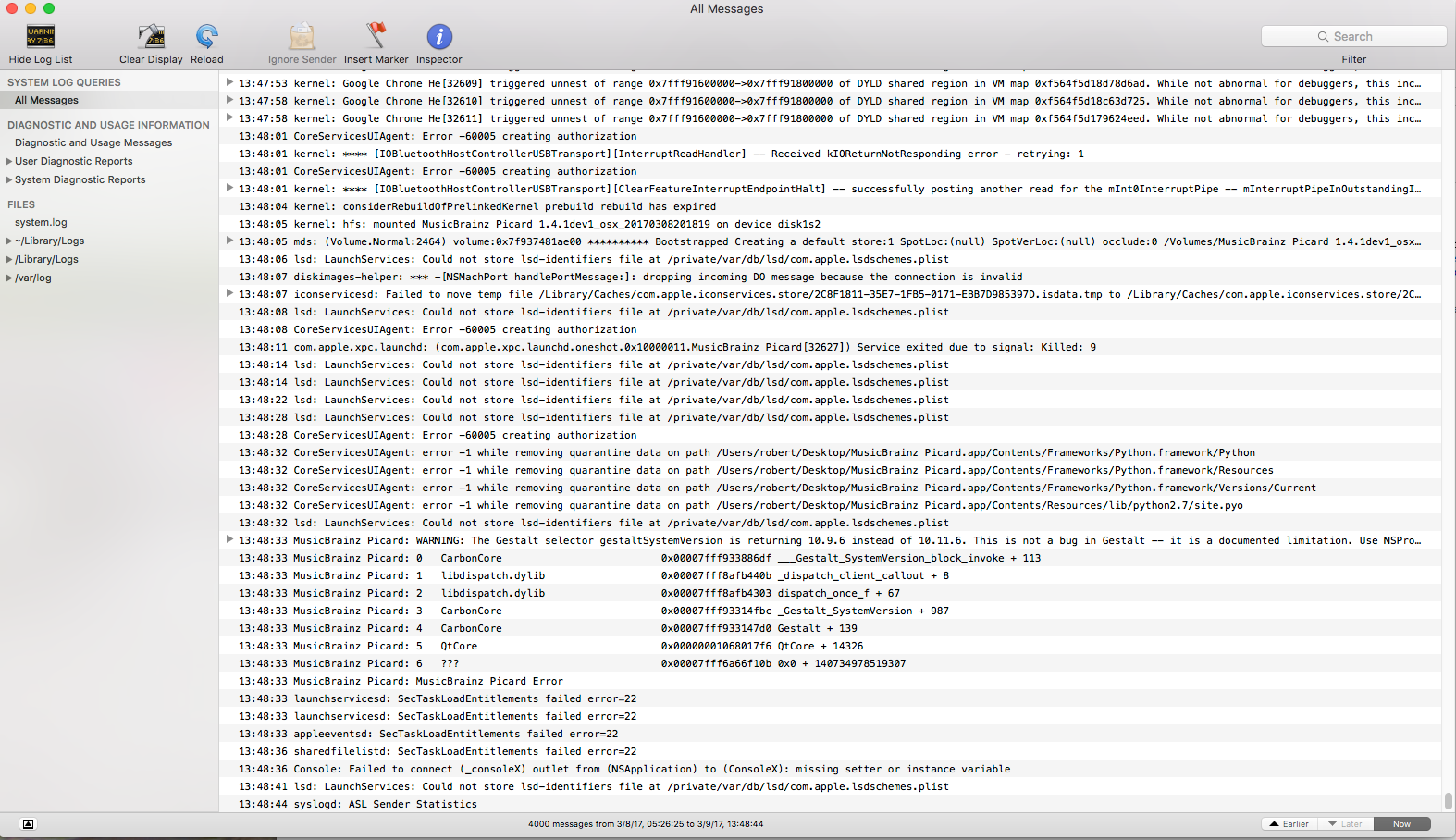Select the Console: Failed to connect row
This screenshot has width=1456, height=840.
(830, 769)
